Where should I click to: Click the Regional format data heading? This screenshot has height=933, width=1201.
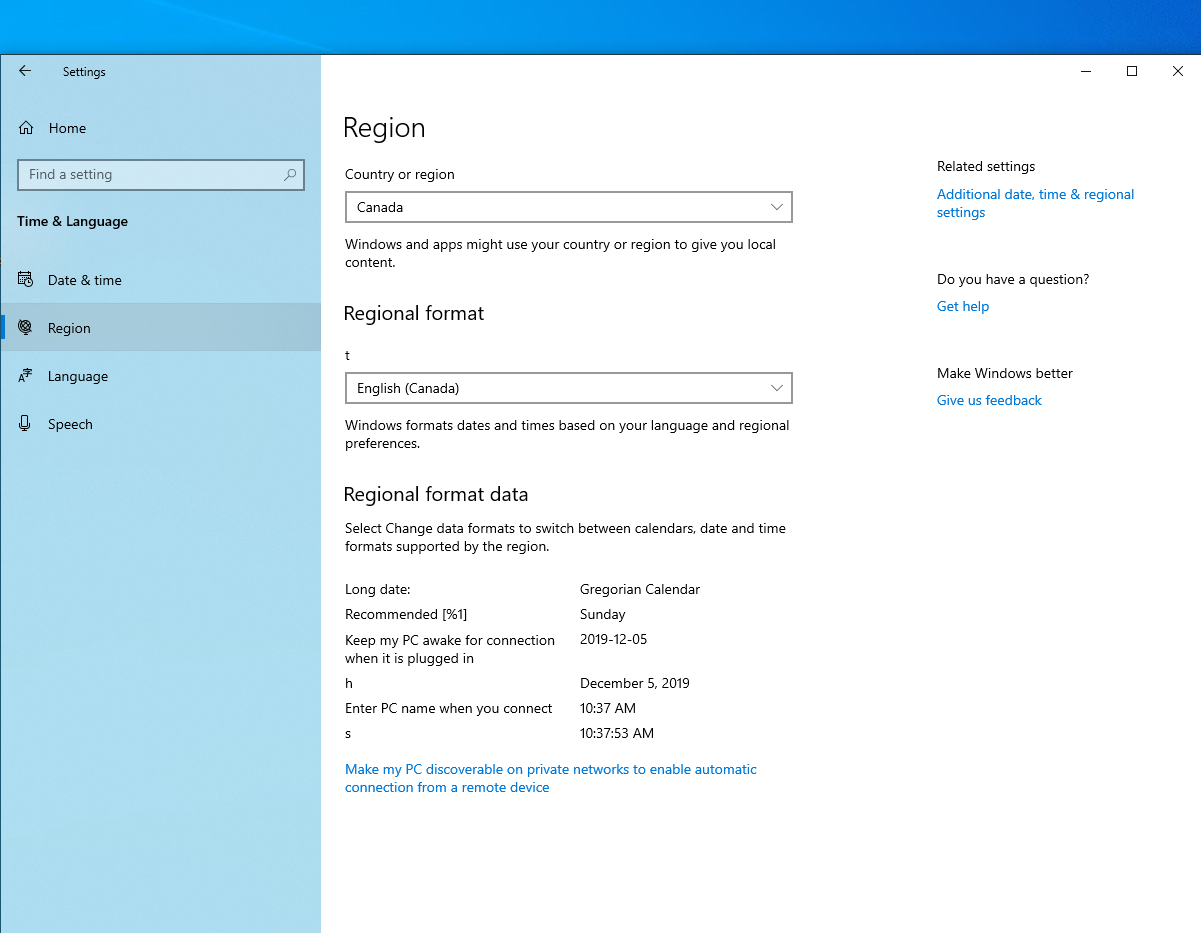(436, 494)
